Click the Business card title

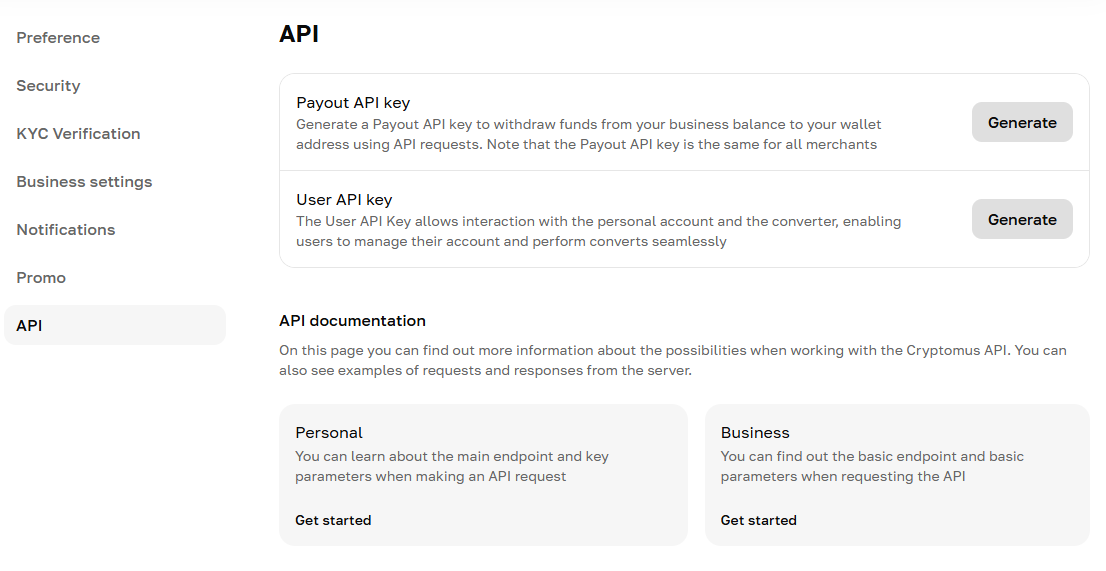[x=755, y=433]
